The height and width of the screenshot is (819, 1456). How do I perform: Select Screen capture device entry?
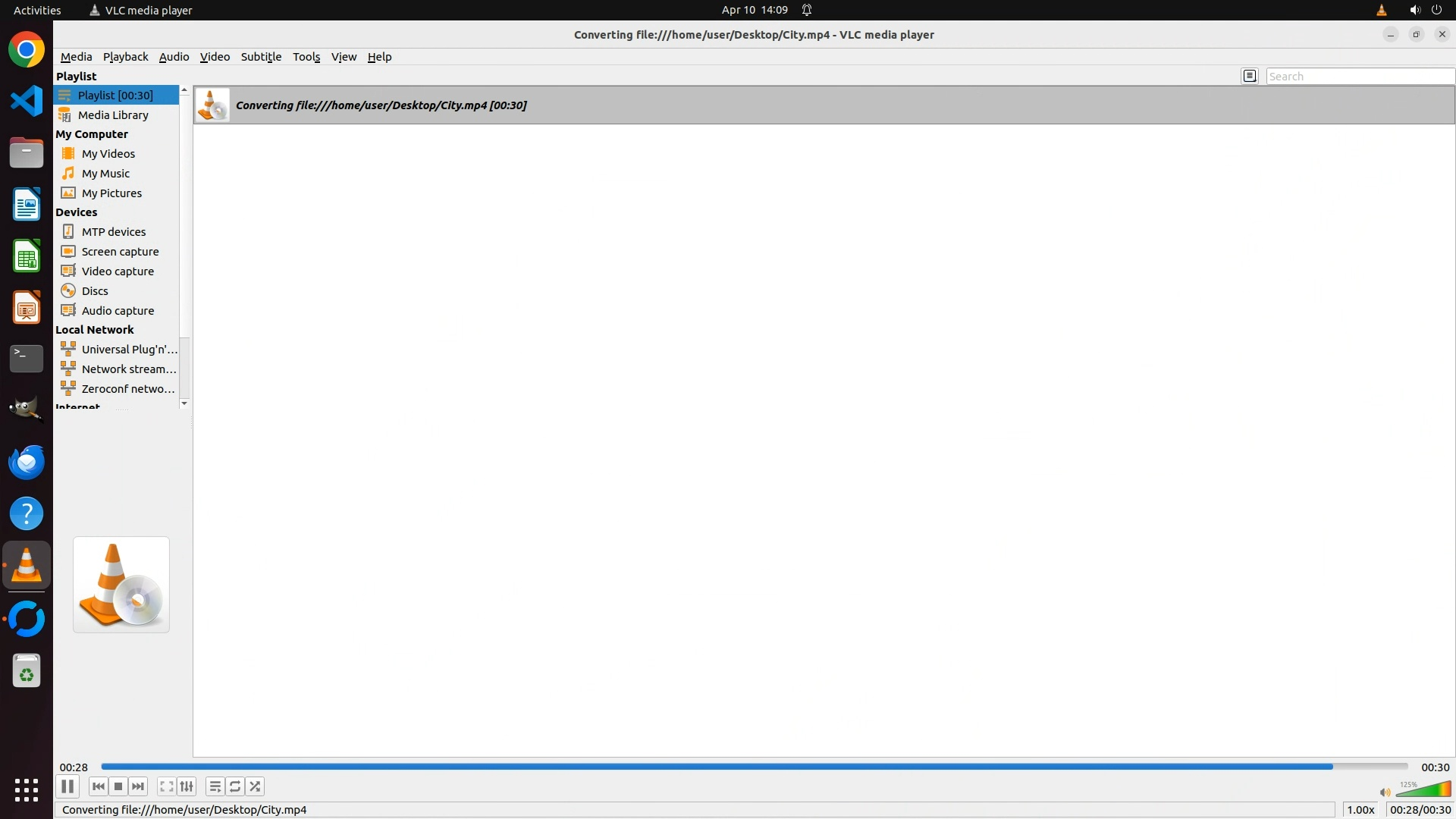120,252
